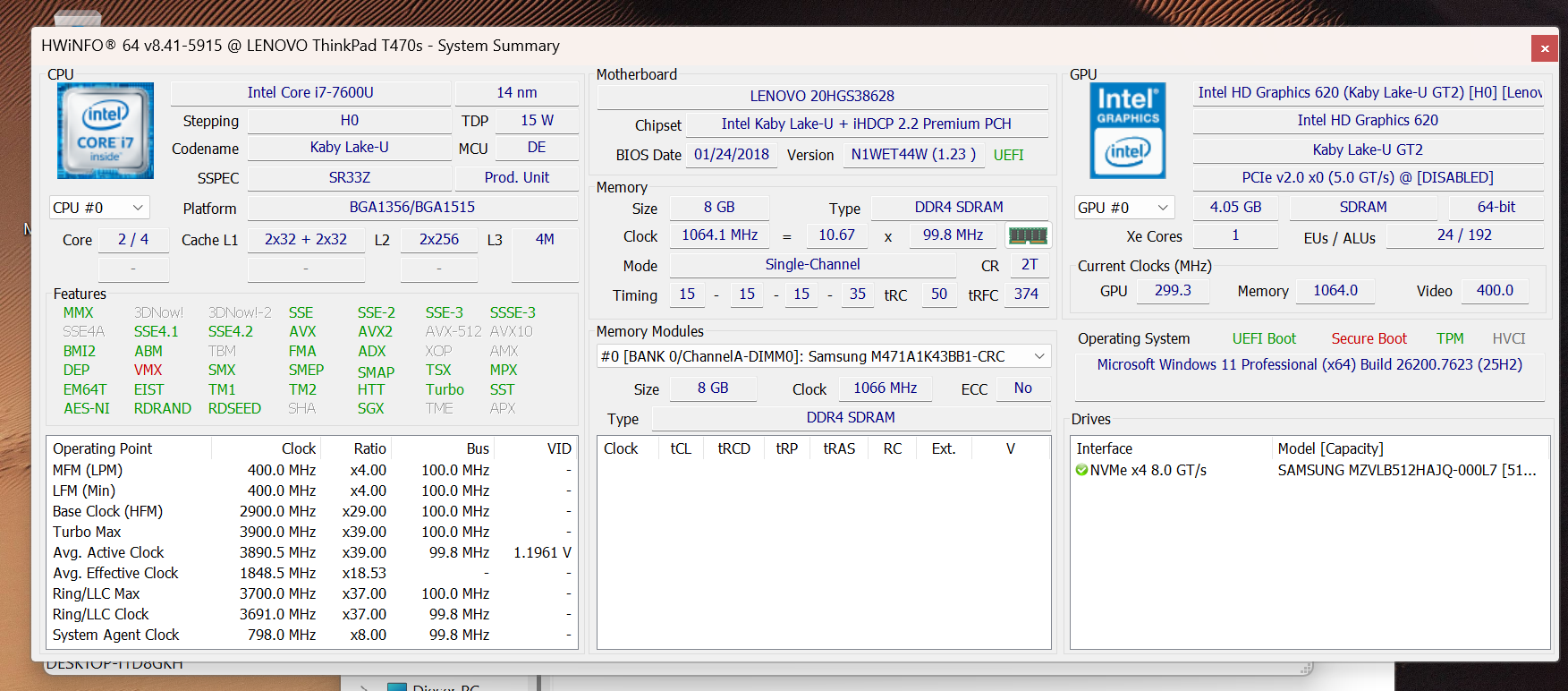Open the GPU #0 selector dropdown
The image size is (1568, 691).
pyautogui.click(x=1124, y=208)
